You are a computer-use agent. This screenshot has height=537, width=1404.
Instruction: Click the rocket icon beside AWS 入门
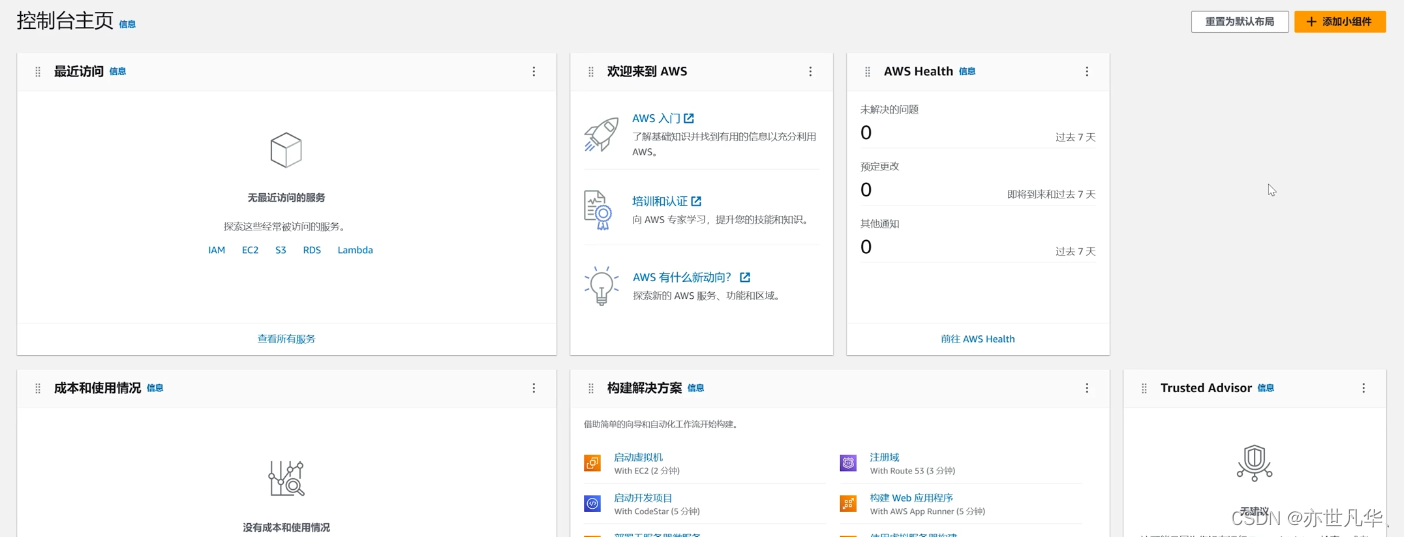pos(601,134)
